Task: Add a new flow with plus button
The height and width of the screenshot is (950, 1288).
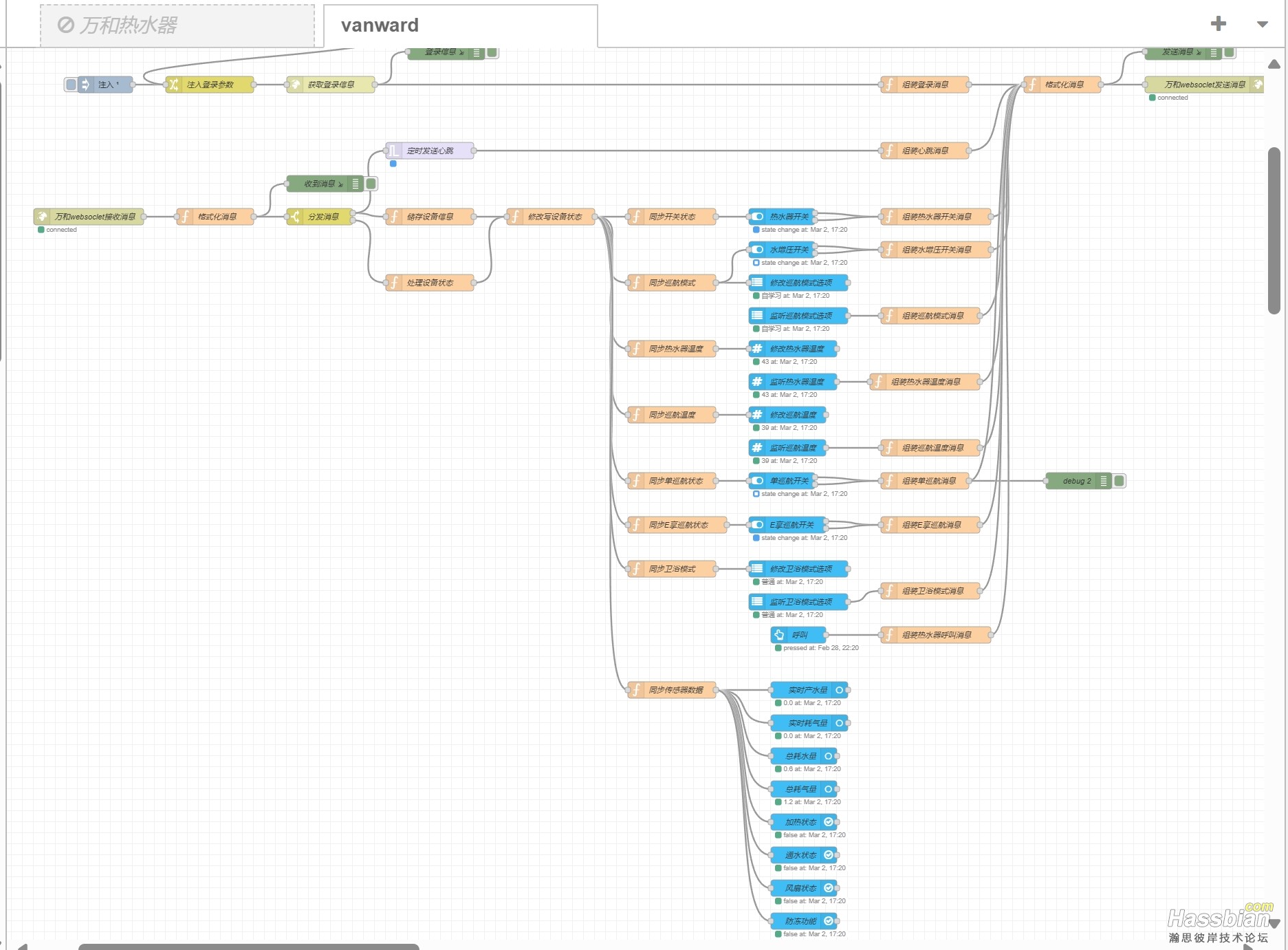Action: point(1219,23)
